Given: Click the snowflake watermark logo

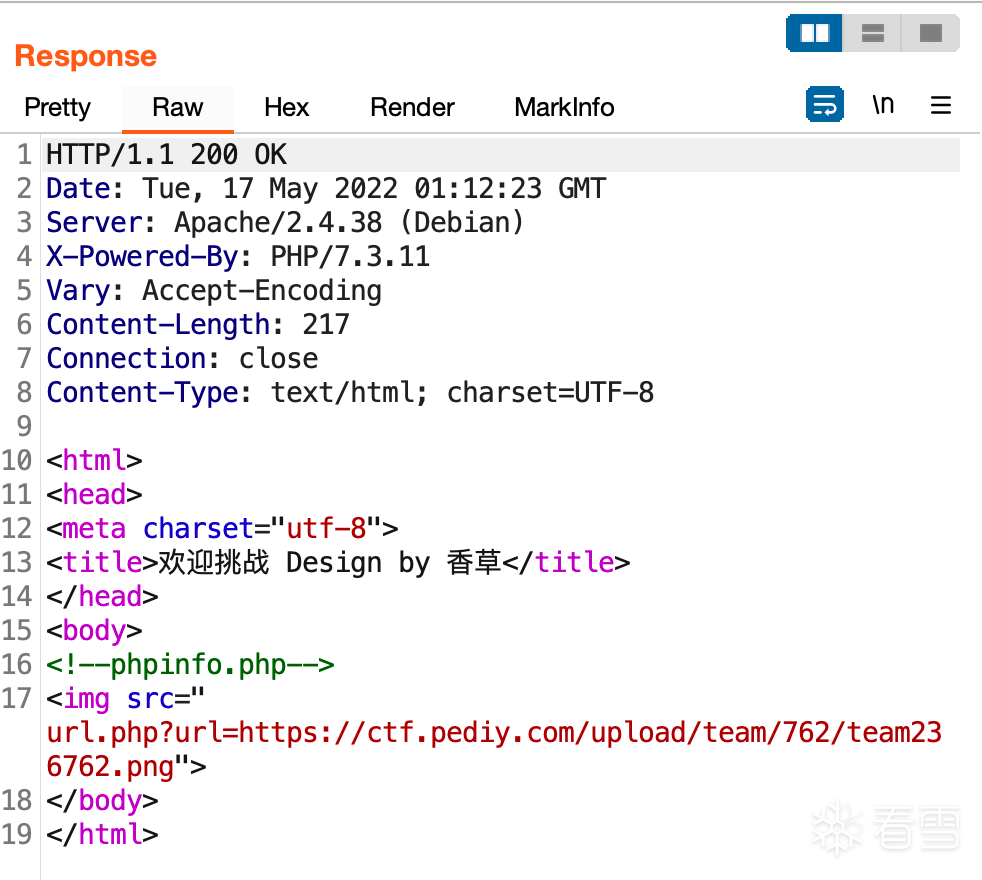Looking at the screenshot, I should [835, 828].
